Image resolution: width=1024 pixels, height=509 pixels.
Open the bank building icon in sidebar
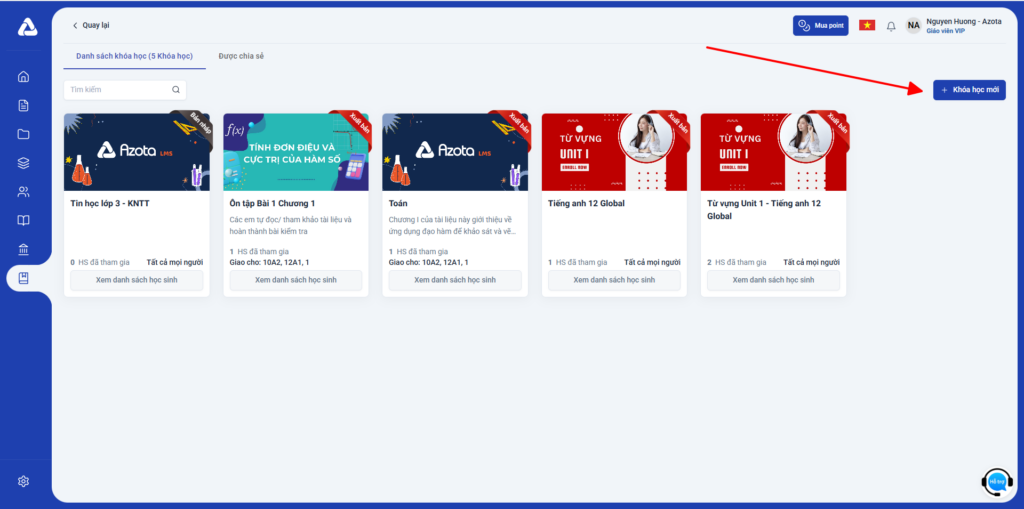(x=24, y=250)
